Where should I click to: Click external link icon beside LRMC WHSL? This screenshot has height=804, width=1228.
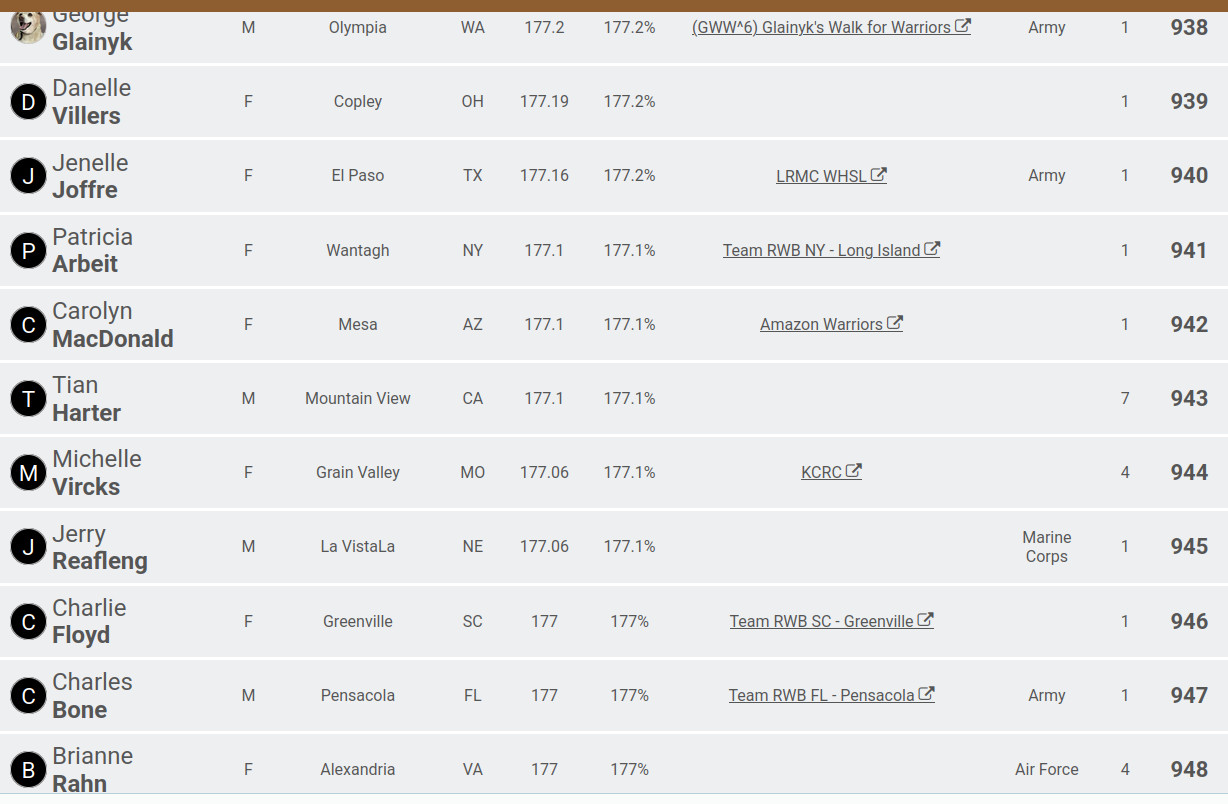click(879, 175)
